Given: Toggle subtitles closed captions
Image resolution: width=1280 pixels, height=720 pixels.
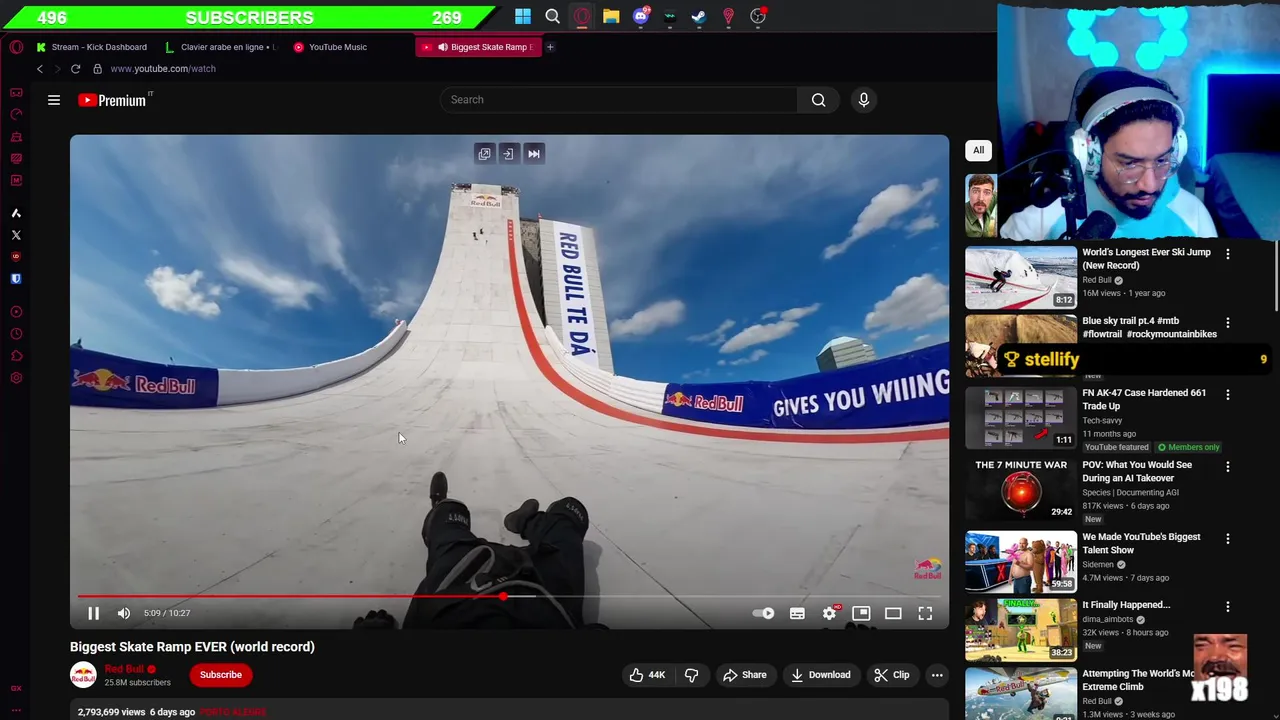Looking at the screenshot, I should [797, 613].
